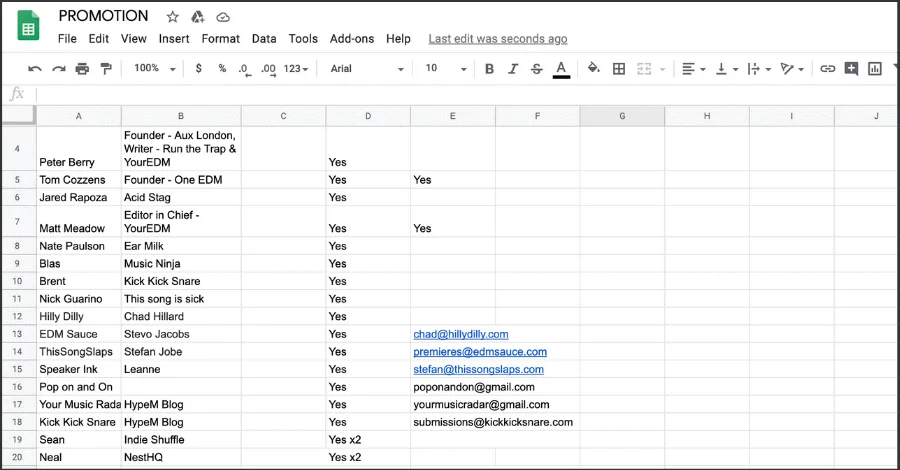Viewport: 900px width, 470px height.
Task: Open the Edit menu
Action: coord(99,38)
